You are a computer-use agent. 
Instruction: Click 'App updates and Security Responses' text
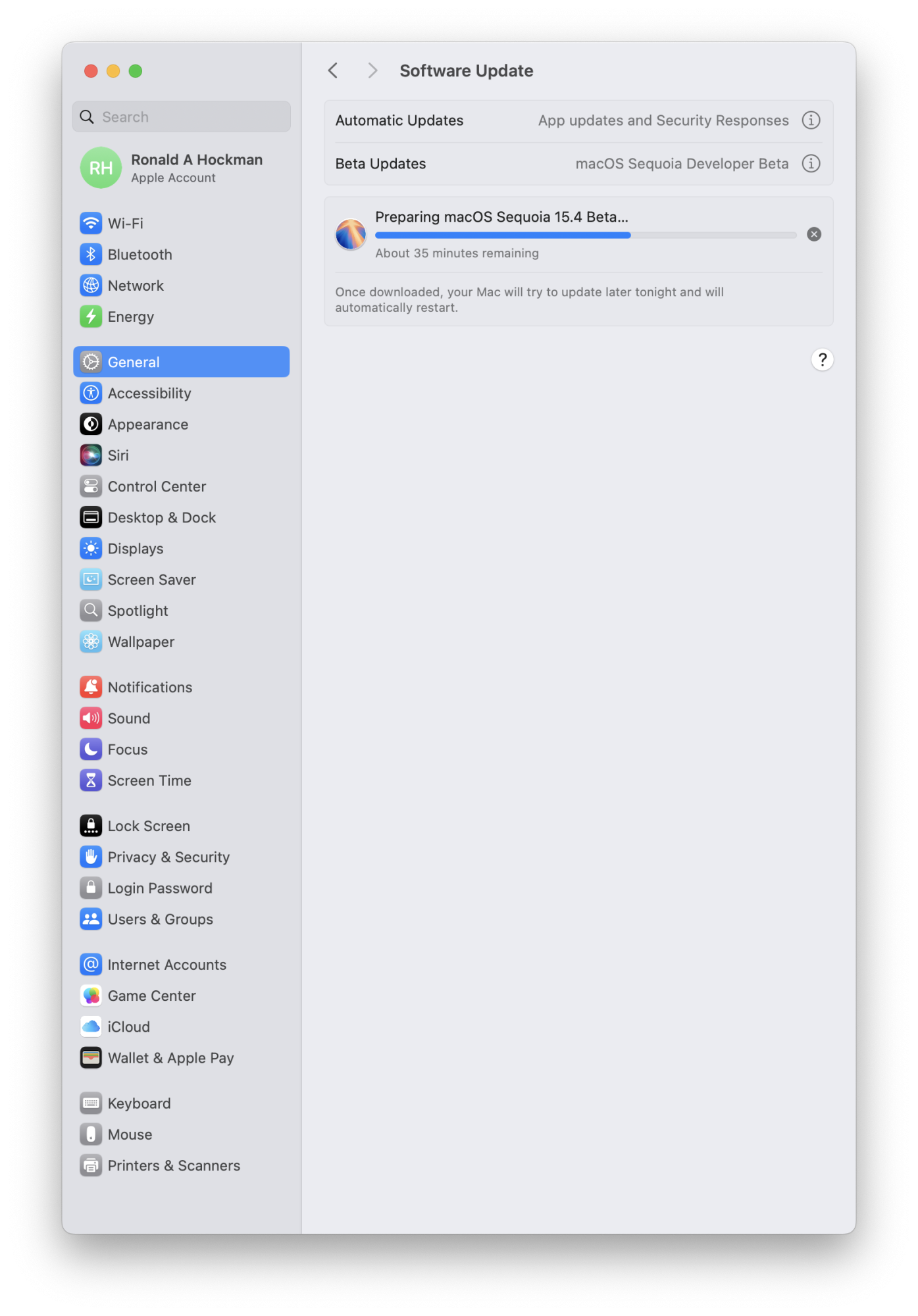(x=663, y=120)
